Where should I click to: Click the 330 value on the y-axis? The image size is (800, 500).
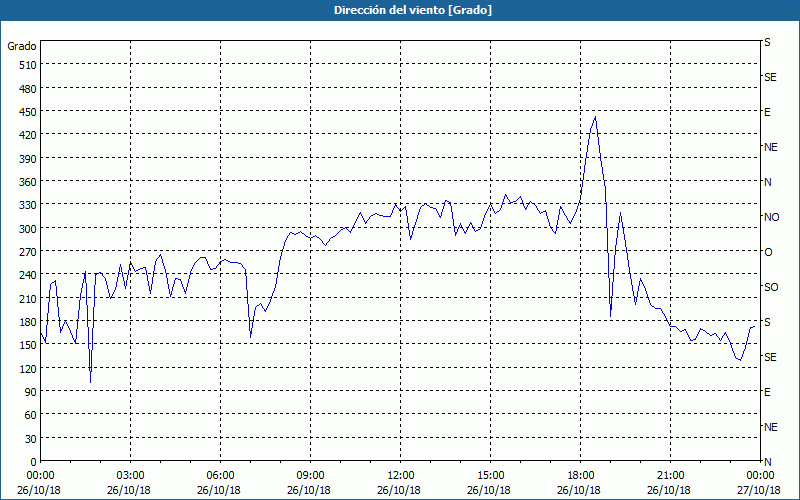click(28, 205)
